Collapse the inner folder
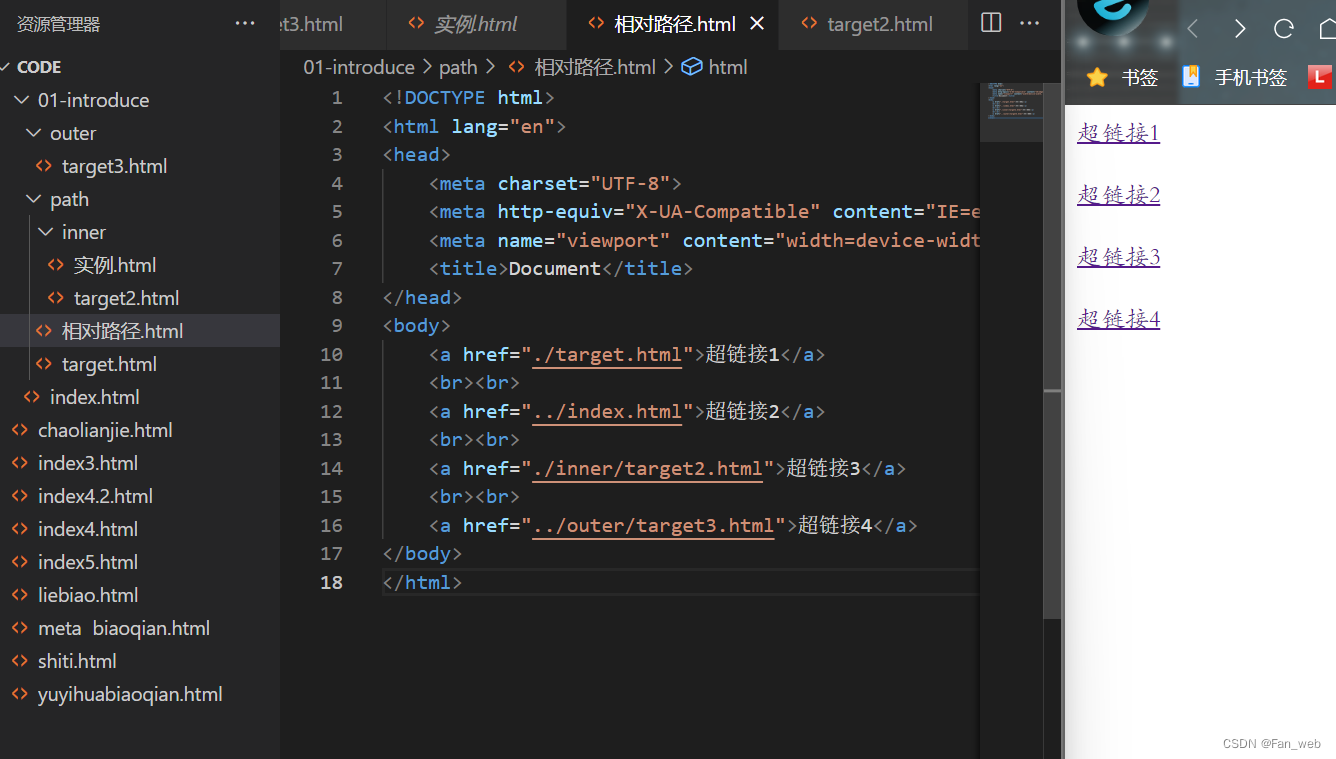1336x759 pixels. 84,232
